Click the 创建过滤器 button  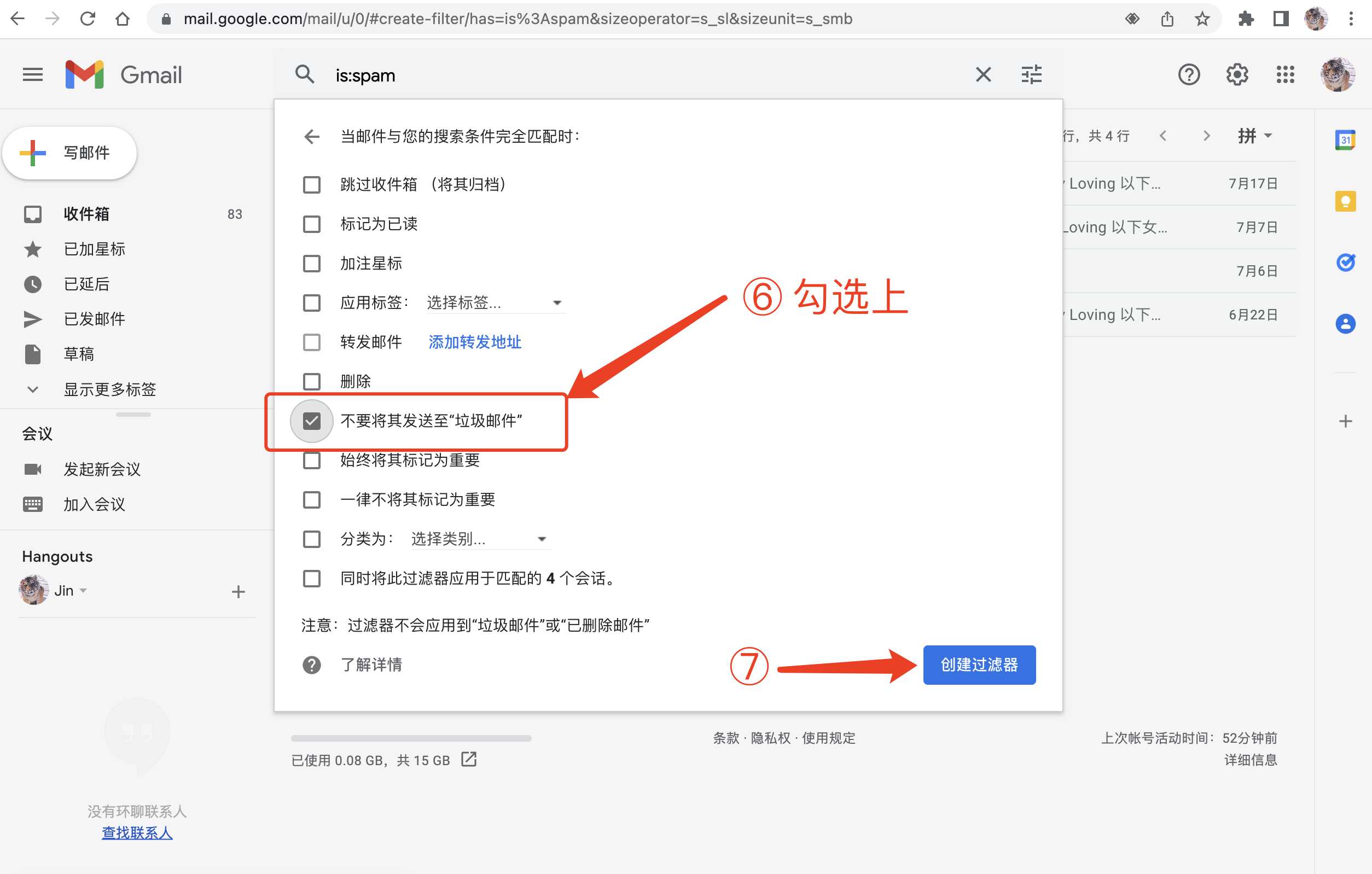click(x=978, y=665)
